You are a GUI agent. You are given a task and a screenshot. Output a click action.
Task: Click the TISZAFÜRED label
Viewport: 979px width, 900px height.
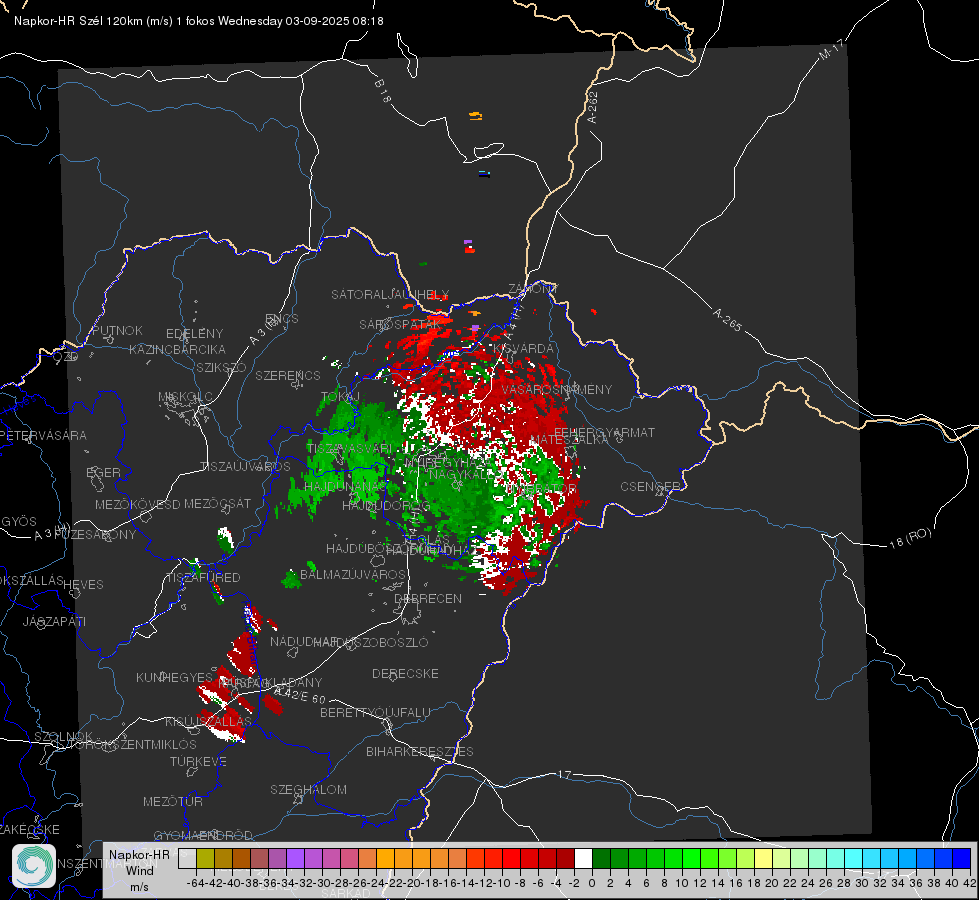tap(203, 577)
